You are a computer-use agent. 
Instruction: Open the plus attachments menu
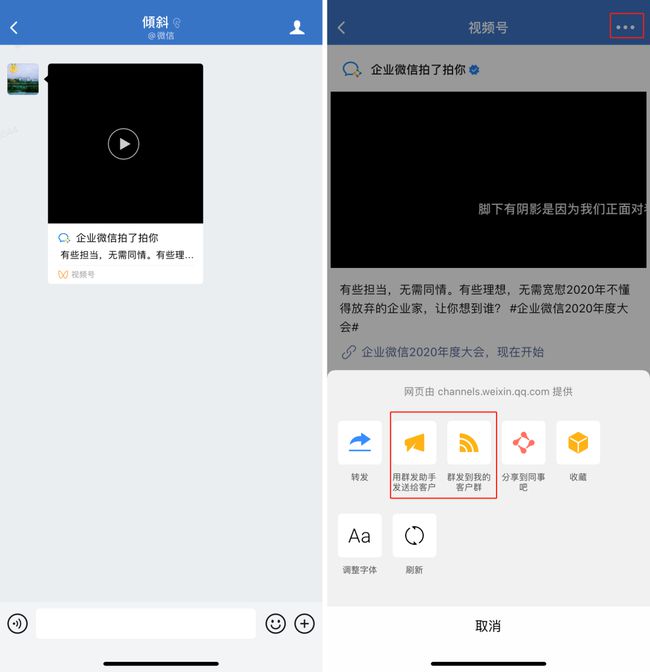click(x=304, y=624)
